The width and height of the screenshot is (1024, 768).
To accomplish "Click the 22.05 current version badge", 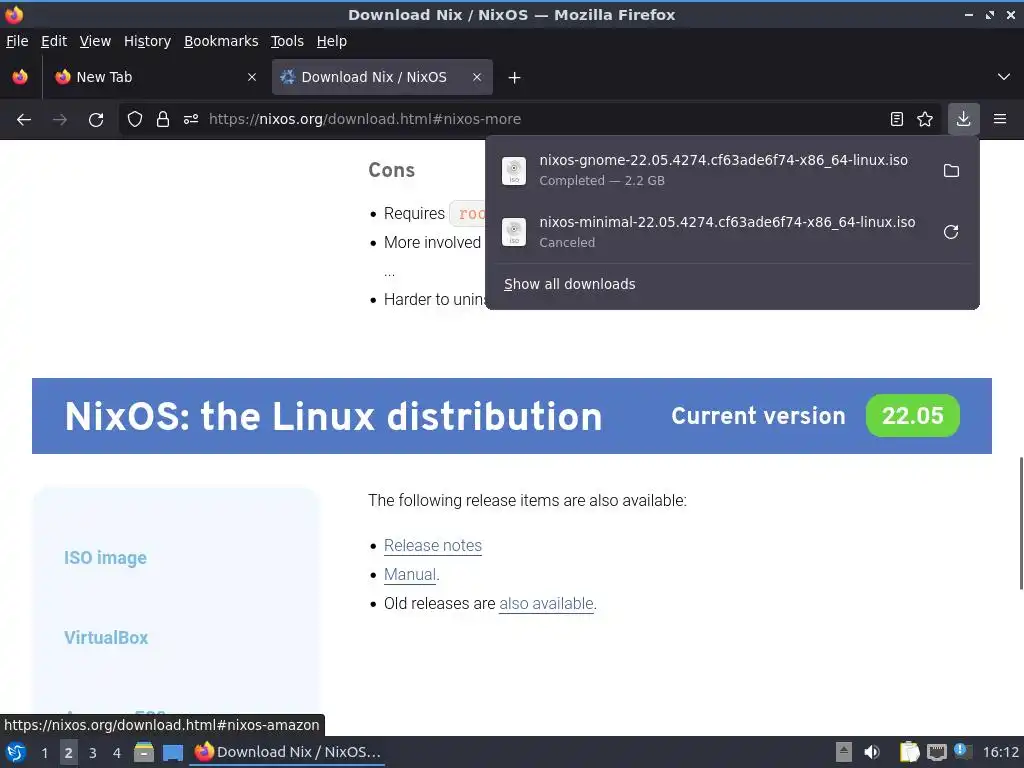I will (x=912, y=416).
